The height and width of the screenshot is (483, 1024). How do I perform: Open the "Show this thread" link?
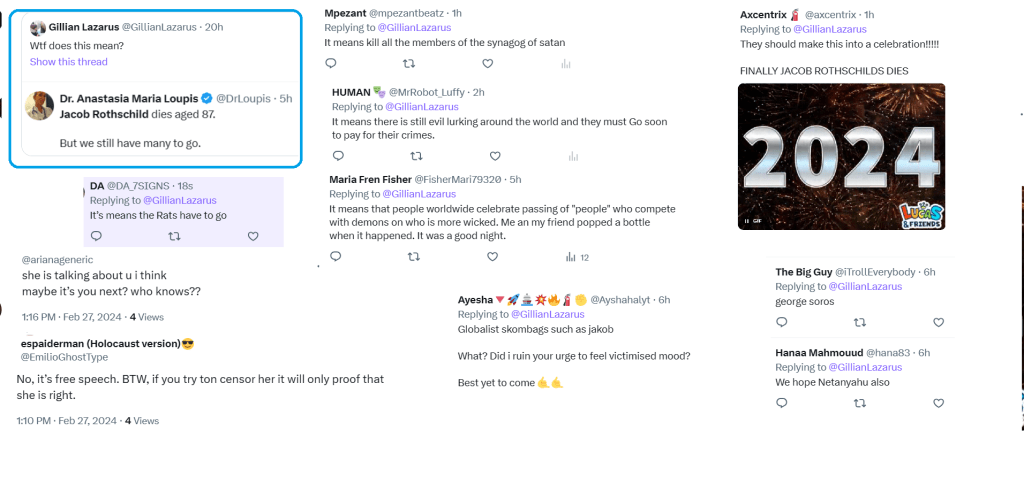pyautogui.click(x=69, y=62)
